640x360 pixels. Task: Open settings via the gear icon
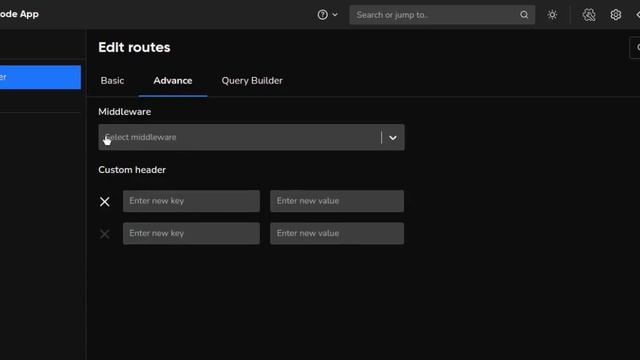[616, 15]
